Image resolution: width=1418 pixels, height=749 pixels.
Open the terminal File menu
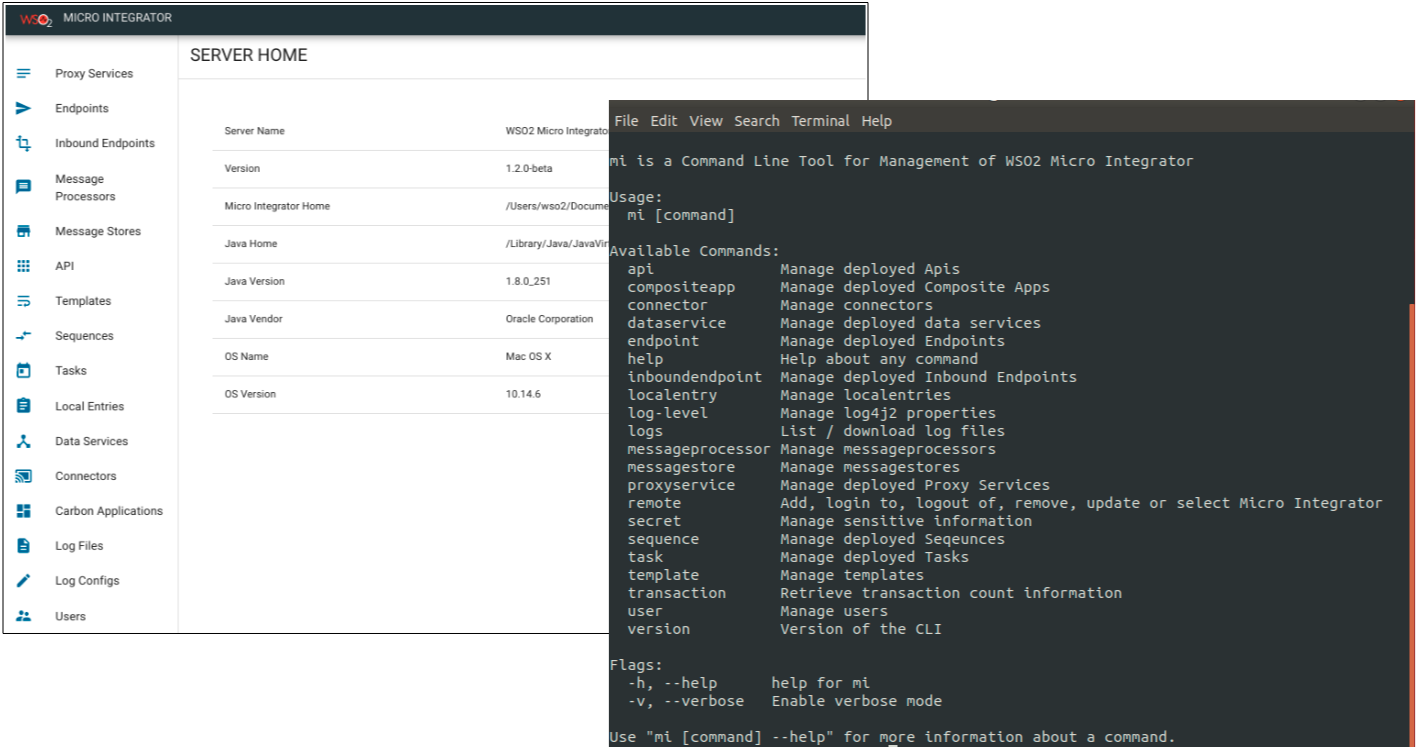click(x=626, y=121)
